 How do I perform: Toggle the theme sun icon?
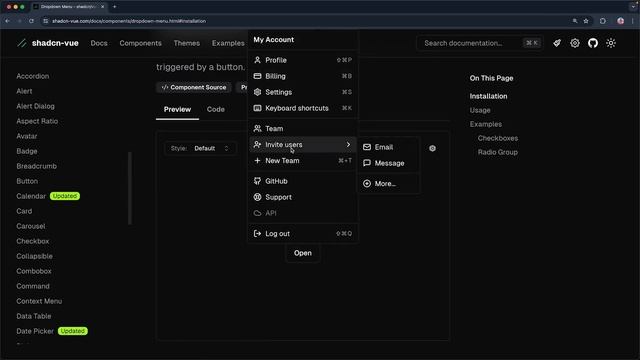click(611, 43)
